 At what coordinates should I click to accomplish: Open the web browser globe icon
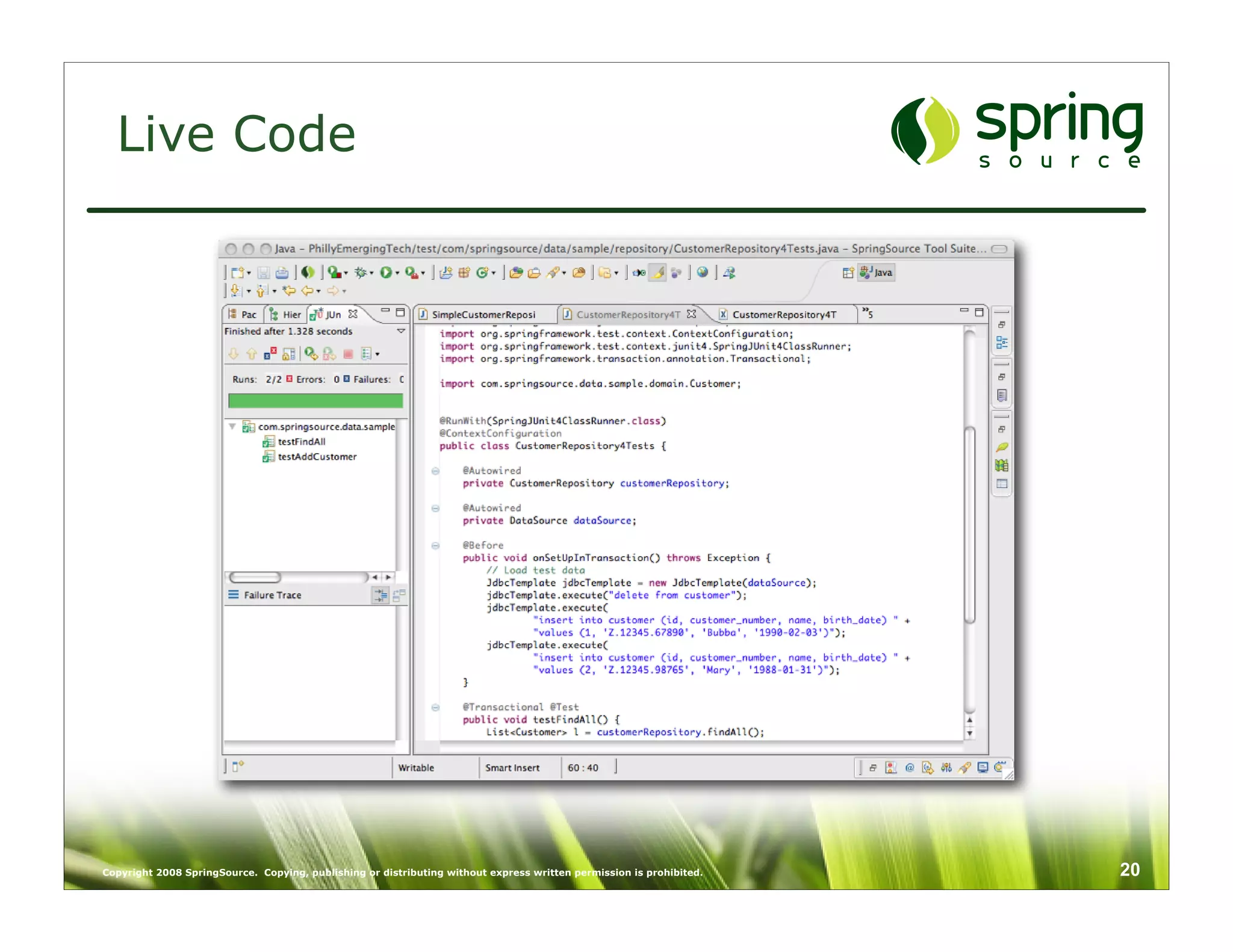(702, 273)
